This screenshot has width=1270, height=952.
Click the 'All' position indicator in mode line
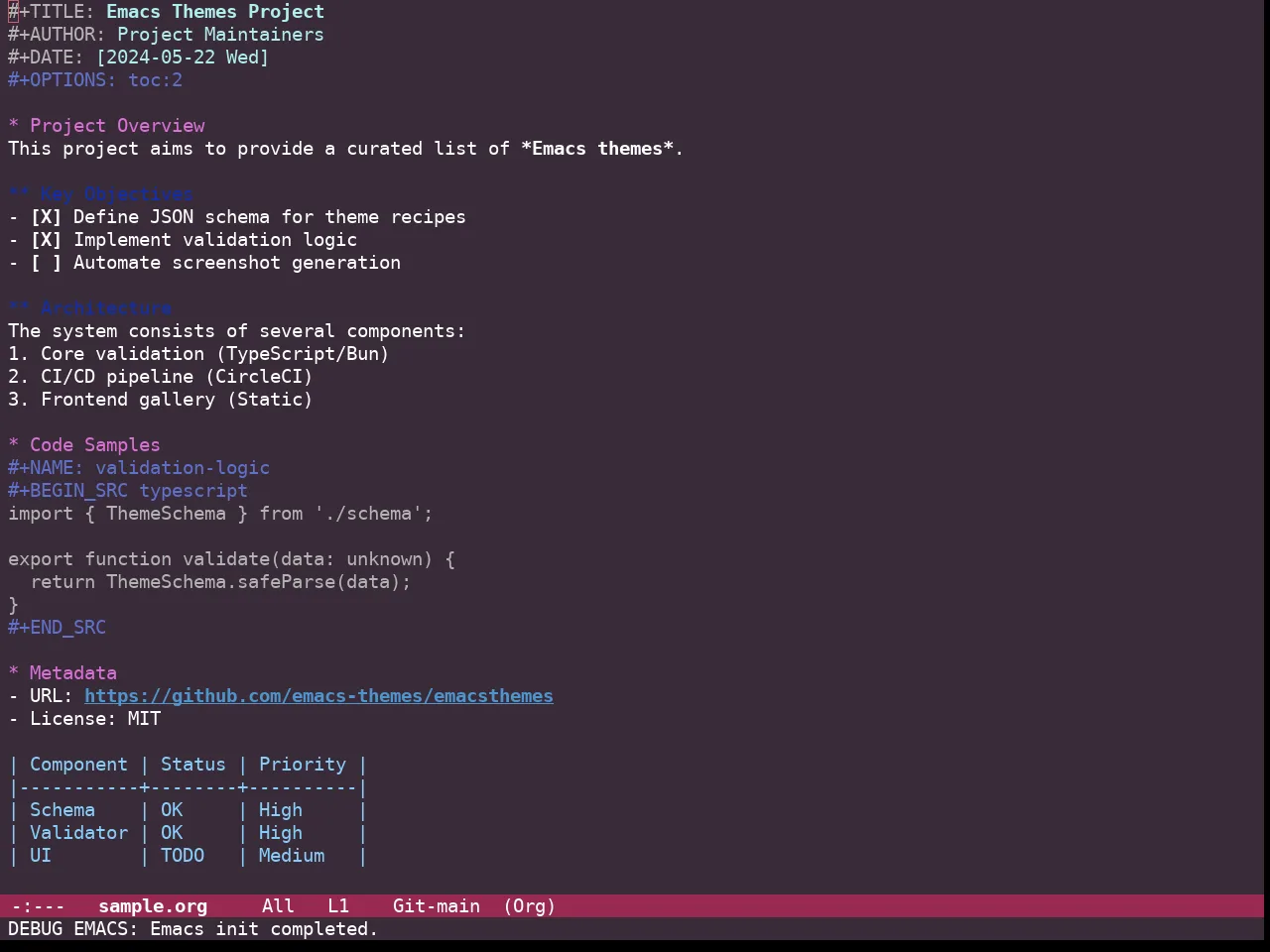click(278, 906)
